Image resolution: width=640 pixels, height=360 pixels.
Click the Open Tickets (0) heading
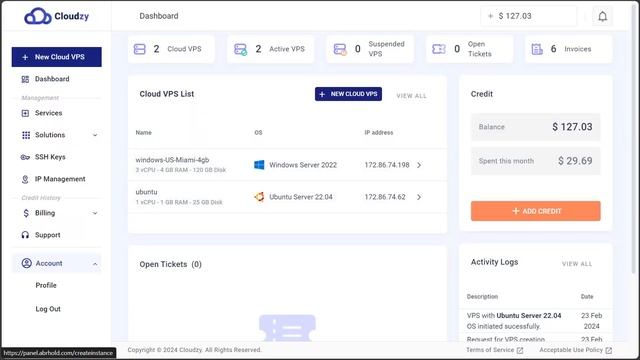(171, 264)
